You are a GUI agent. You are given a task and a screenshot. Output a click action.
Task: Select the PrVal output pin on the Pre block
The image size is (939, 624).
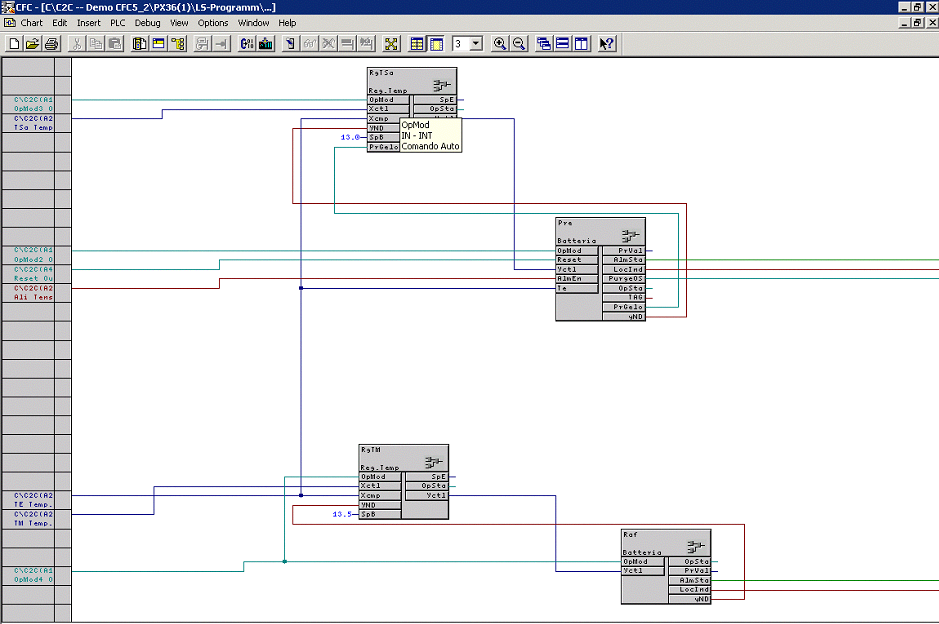(x=623, y=251)
